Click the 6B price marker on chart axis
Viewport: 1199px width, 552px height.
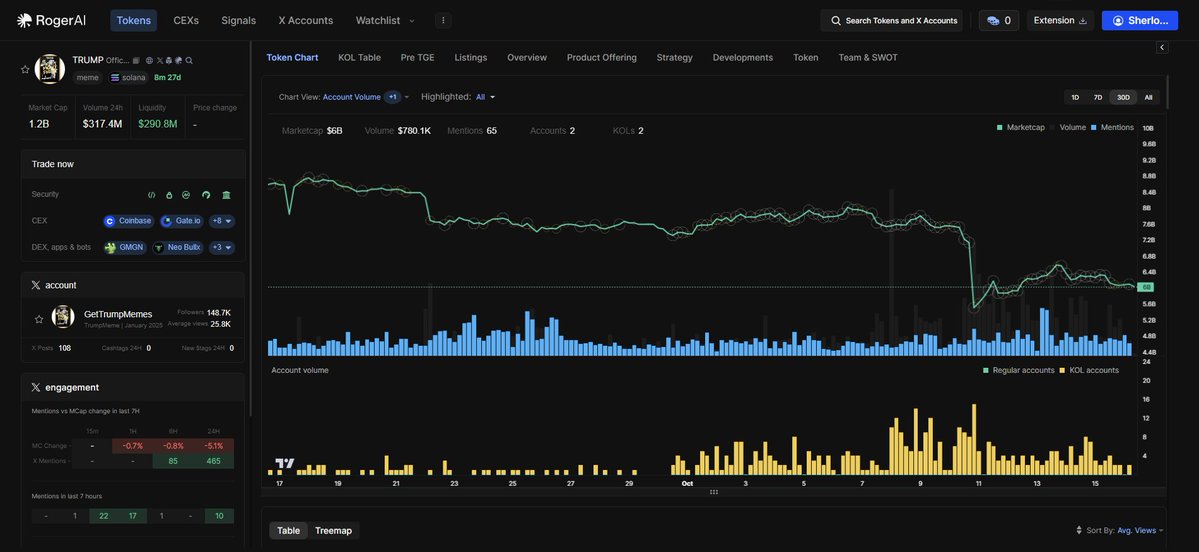1145,287
